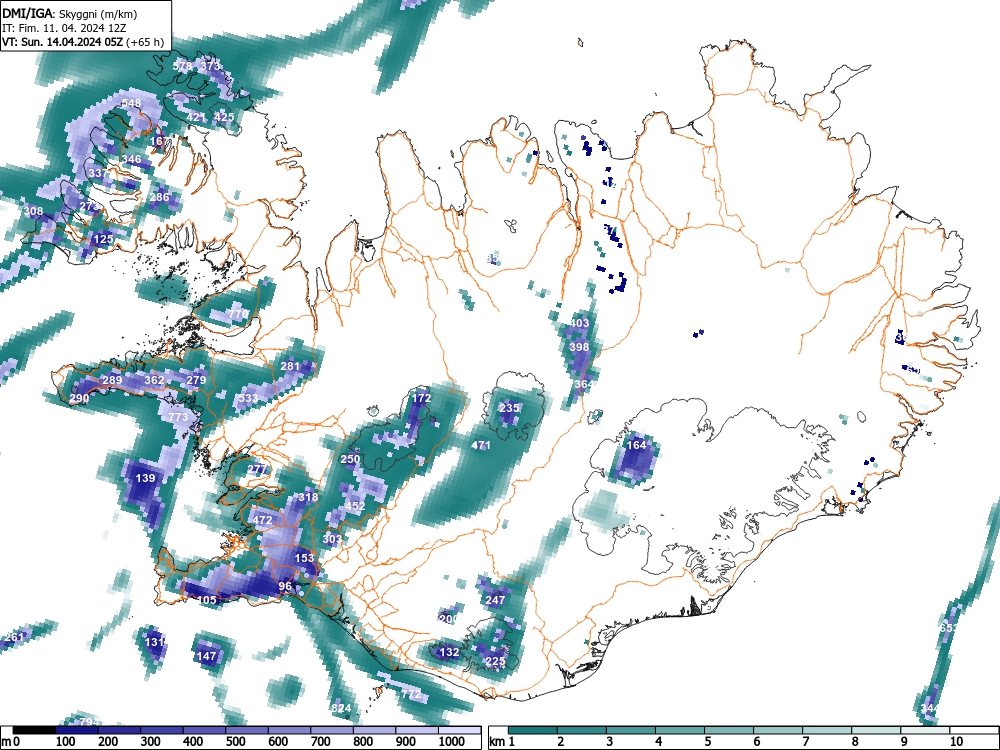
Task: Click the 403 visibility value
Action: 579,323
